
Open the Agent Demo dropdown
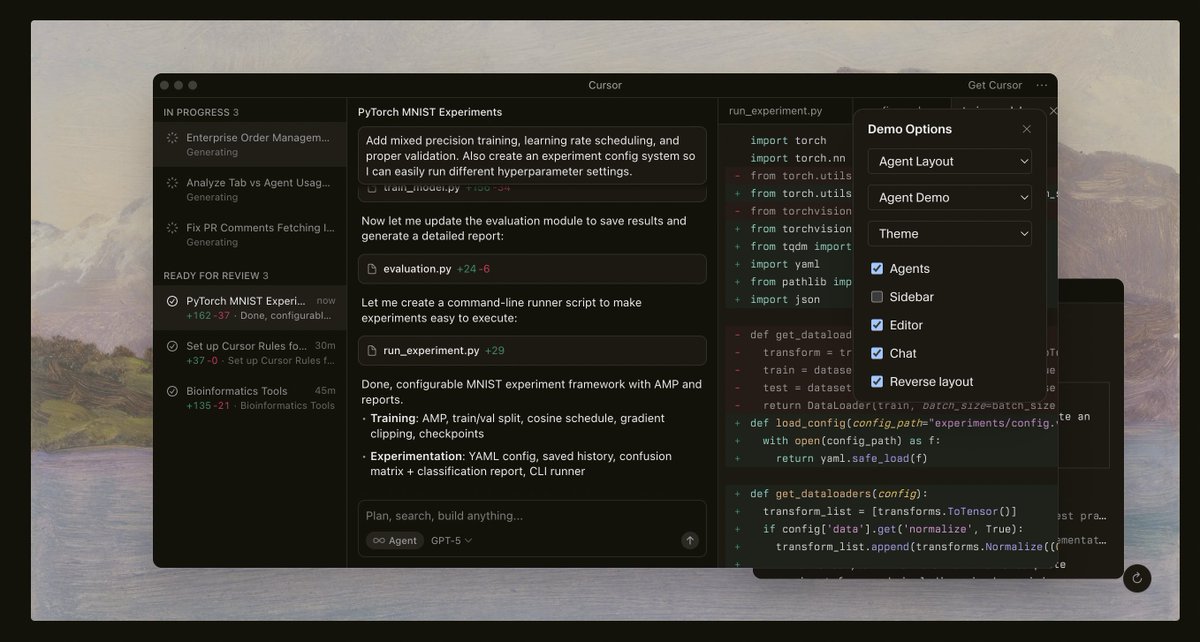950,197
